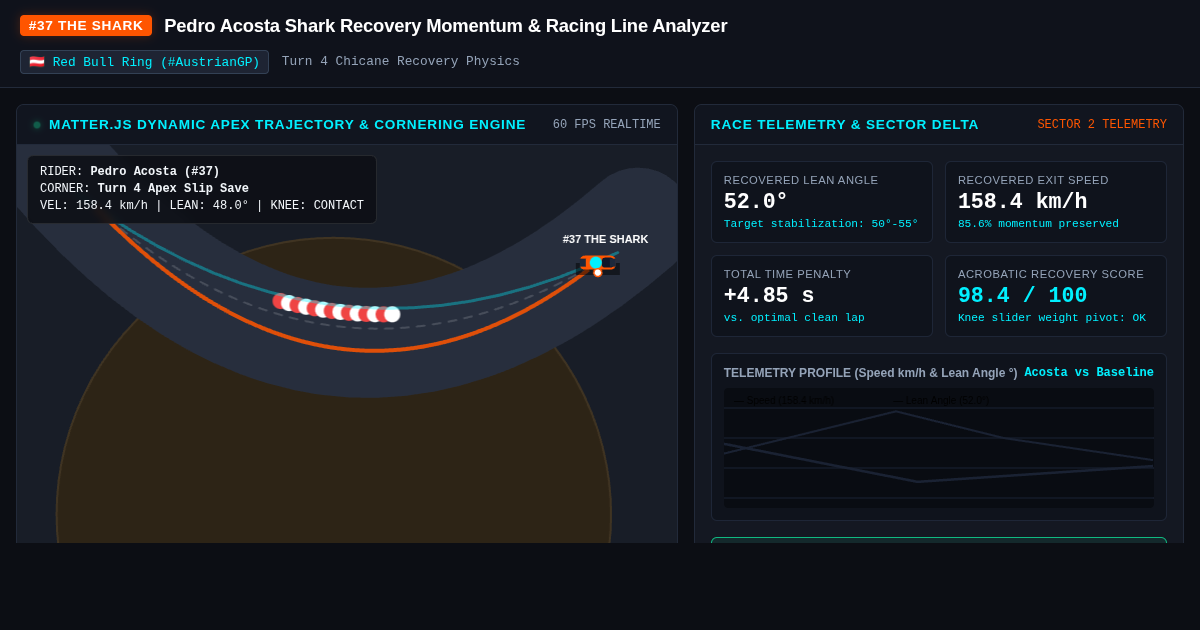Image resolution: width=1200 pixels, height=630 pixels.
Task: Click the VEL / LEAN / KNEE readout line
Action: pyautogui.click(x=202, y=206)
